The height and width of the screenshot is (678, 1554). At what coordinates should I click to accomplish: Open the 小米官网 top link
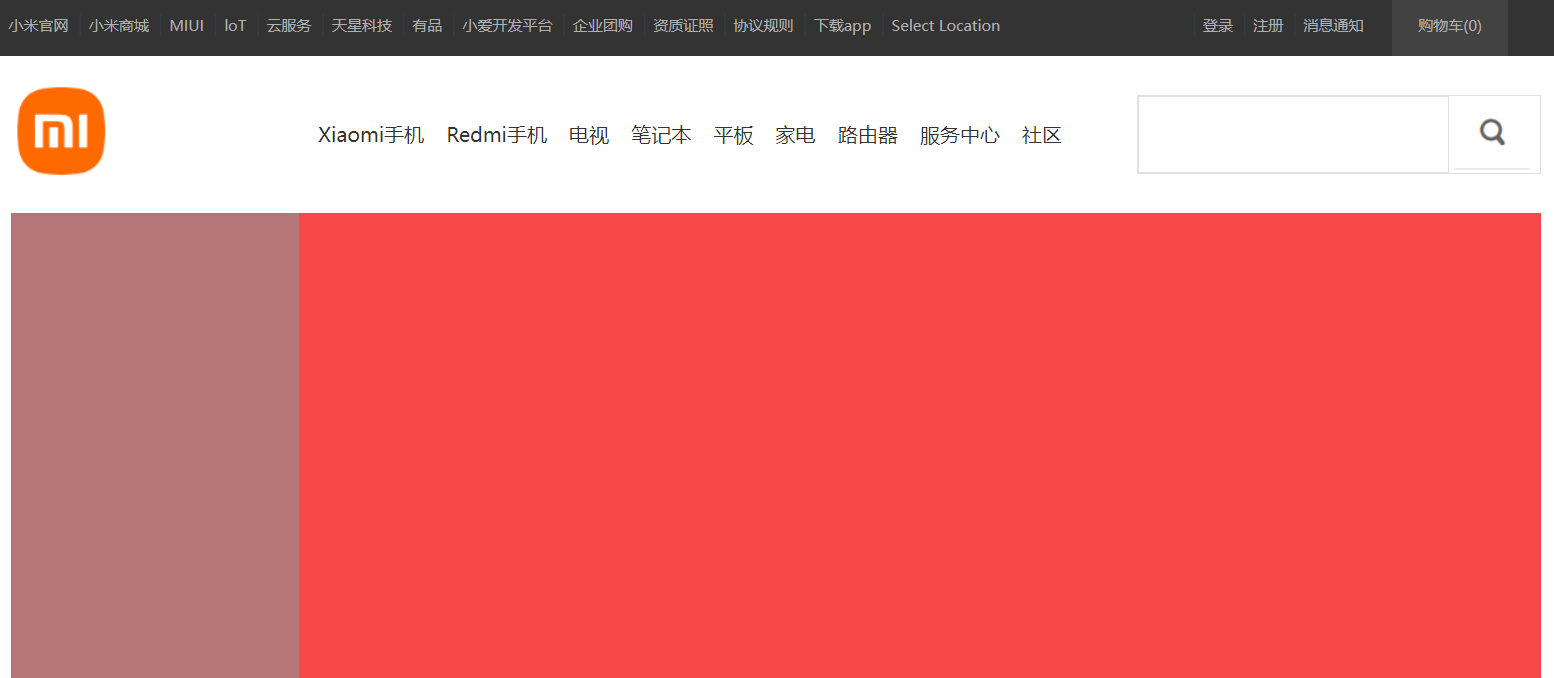[38, 26]
